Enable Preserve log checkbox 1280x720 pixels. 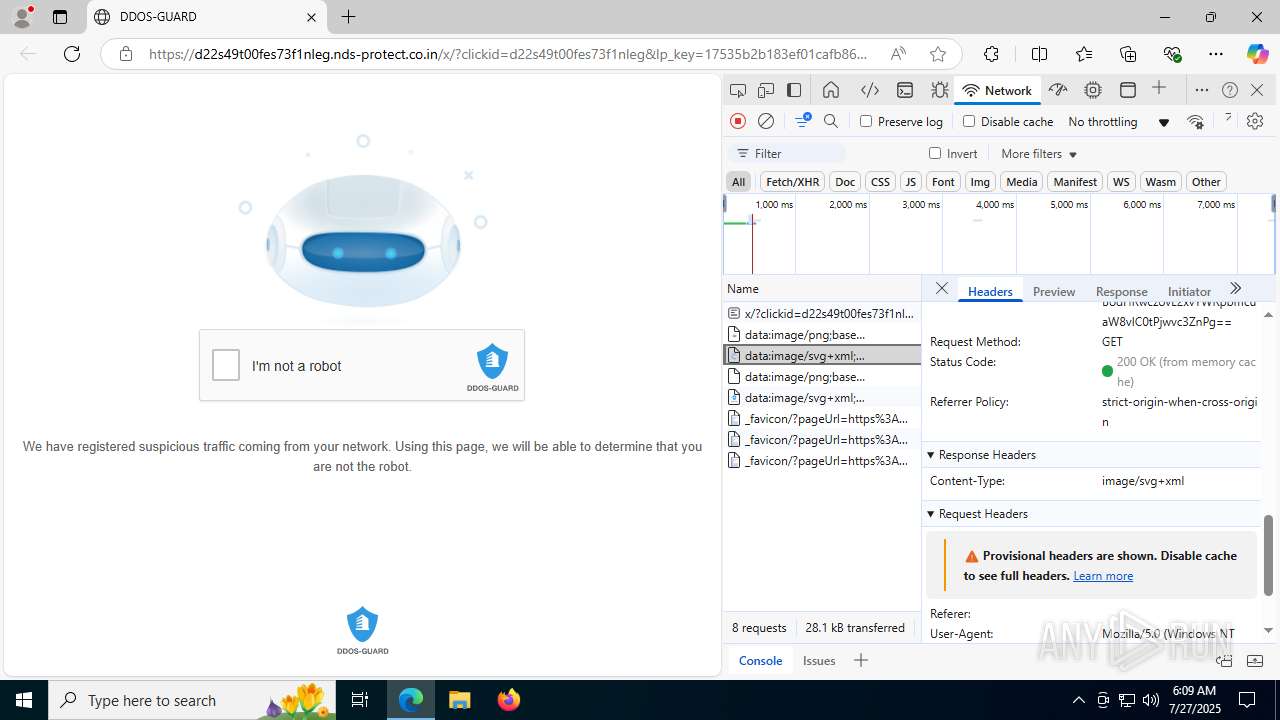pos(866,121)
